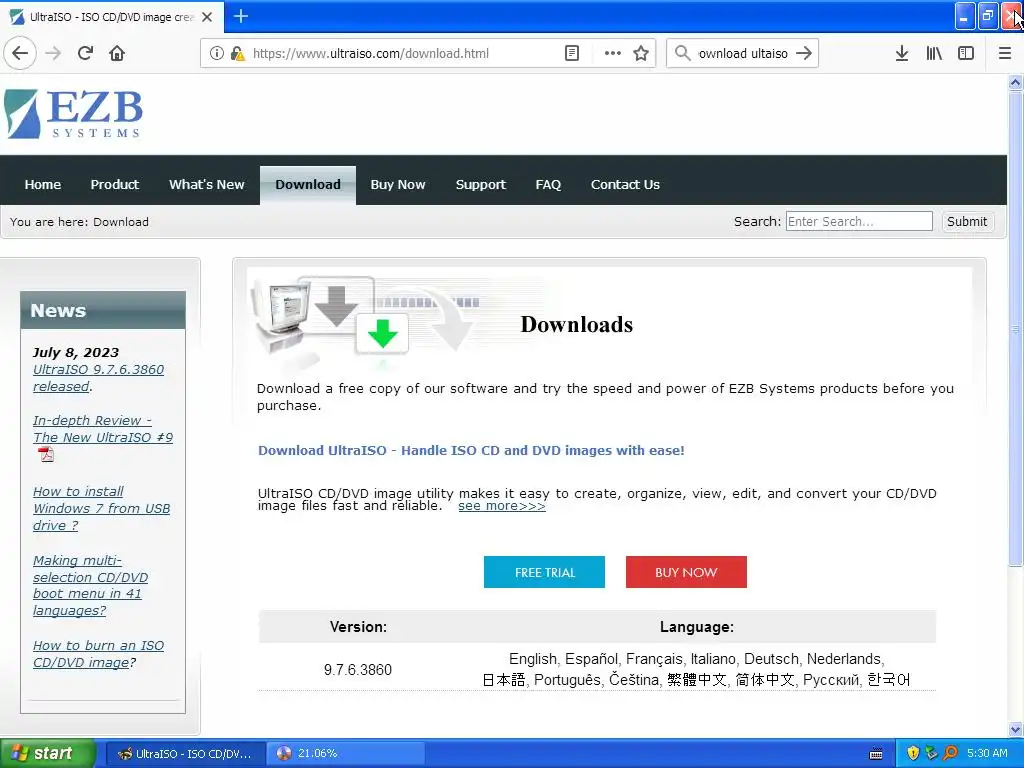
Task: Click the 5:30 AM system clock
Action: click(x=987, y=754)
